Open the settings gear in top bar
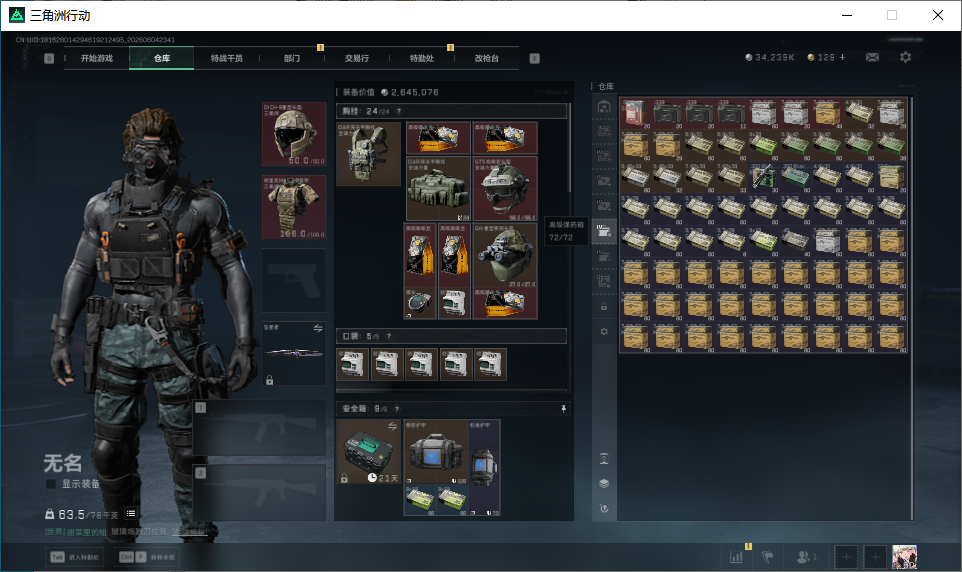This screenshot has width=962, height=572. click(905, 57)
